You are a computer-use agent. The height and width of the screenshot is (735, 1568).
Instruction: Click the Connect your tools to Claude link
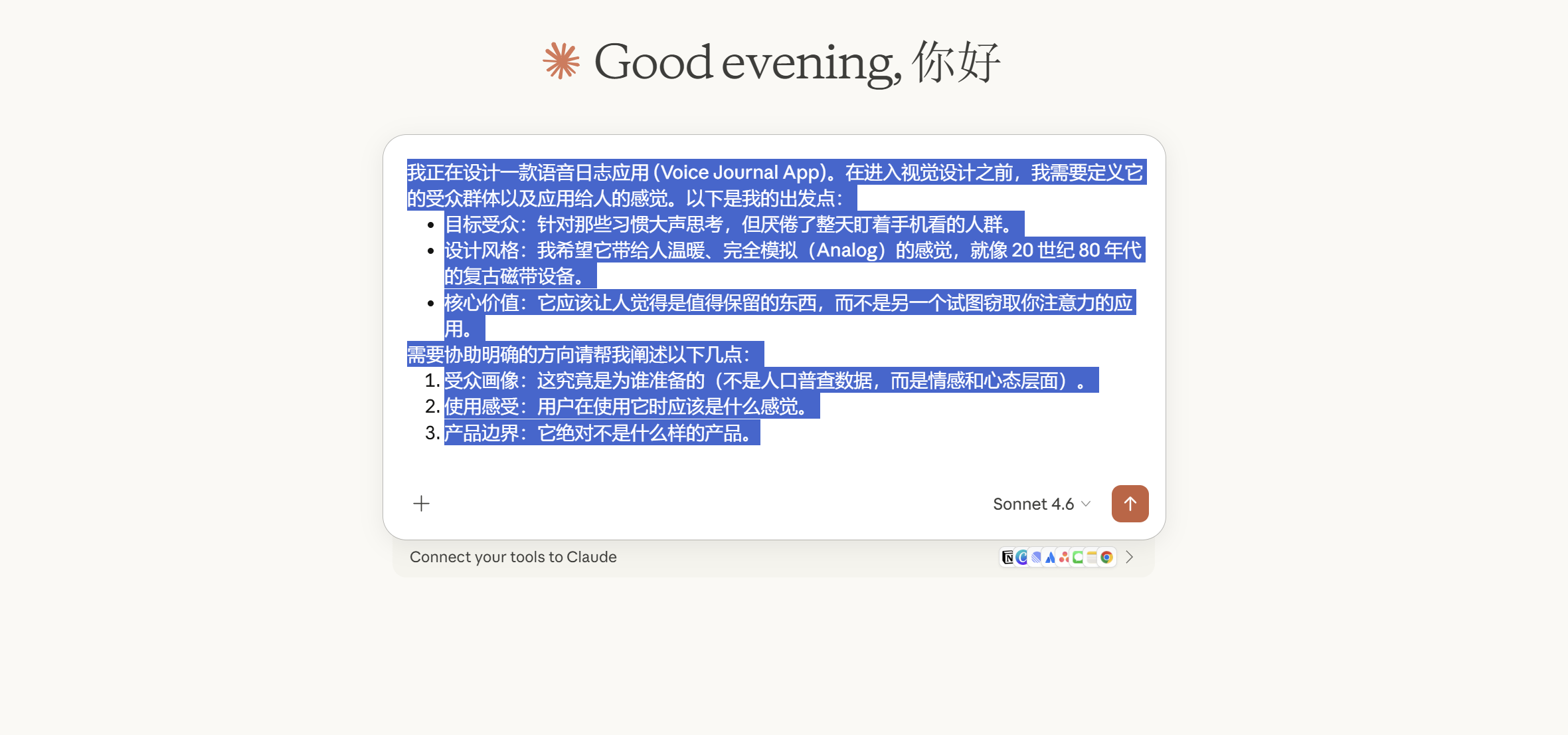[x=513, y=557]
